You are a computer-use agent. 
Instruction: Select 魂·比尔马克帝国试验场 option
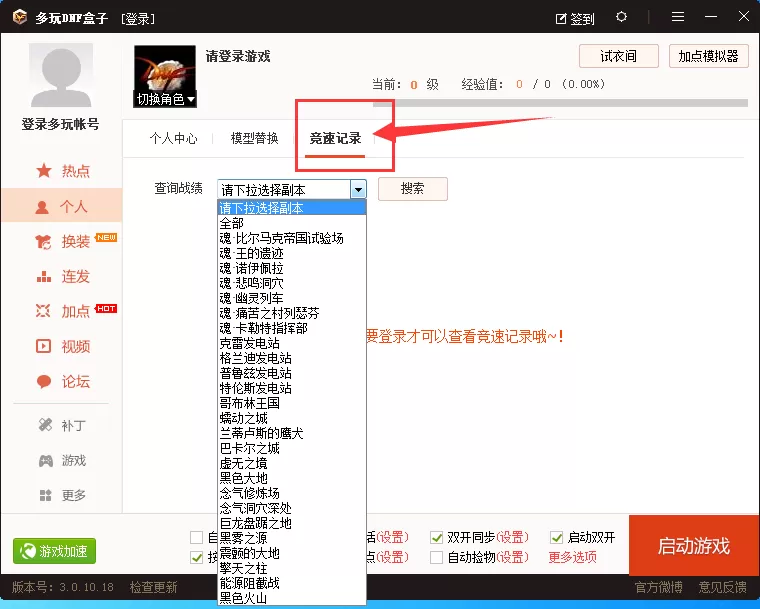click(292, 239)
